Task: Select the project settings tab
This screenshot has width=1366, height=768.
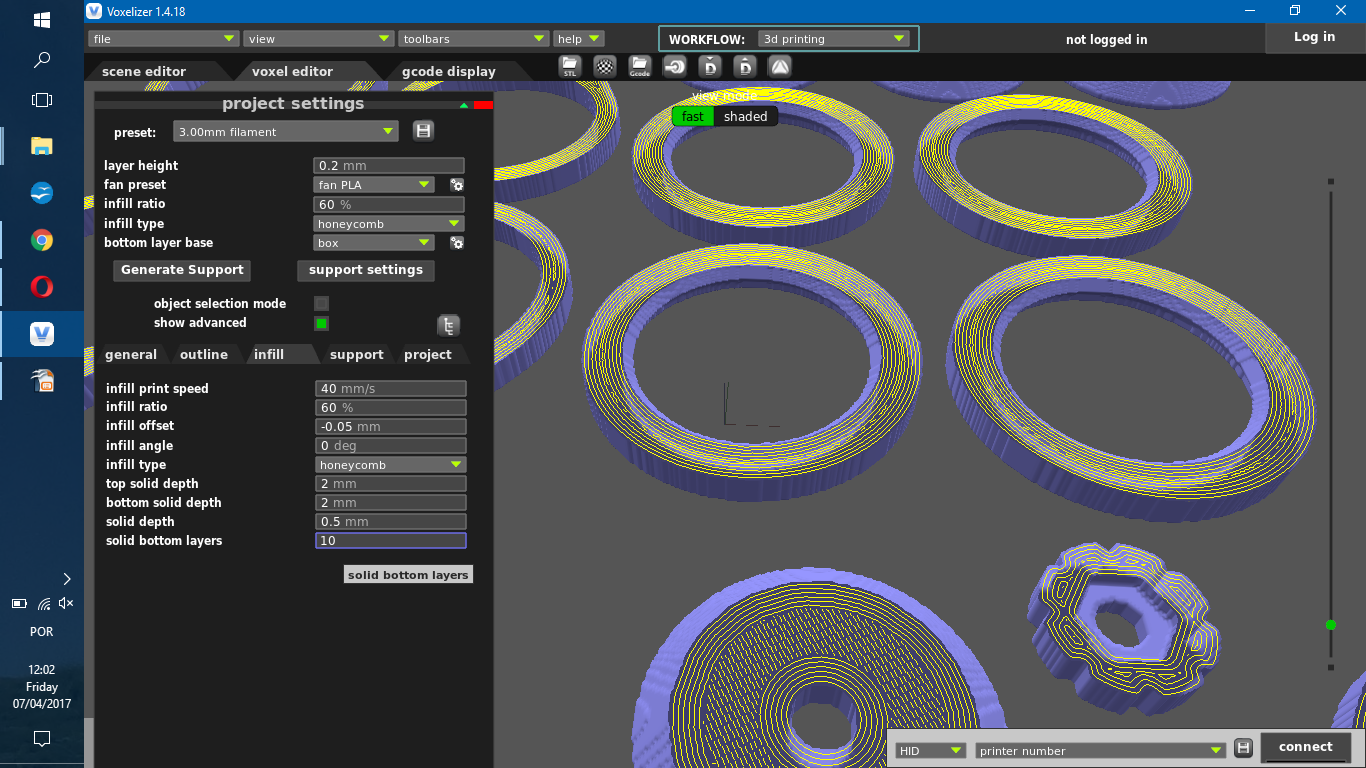Action: pos(428,354)
